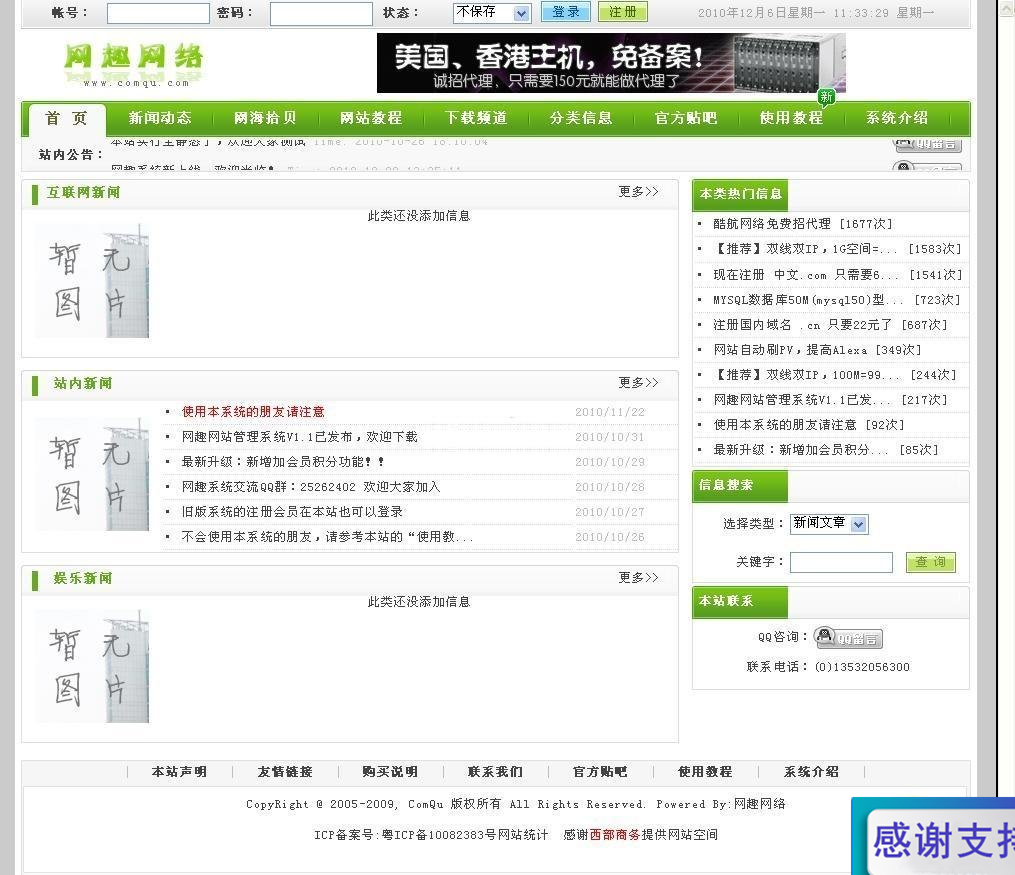Image resolution: width=1015 pixels, height=875 pixels.
Task: Open the 状态 dropdown showing 不保存
Action: click(492, 13)
